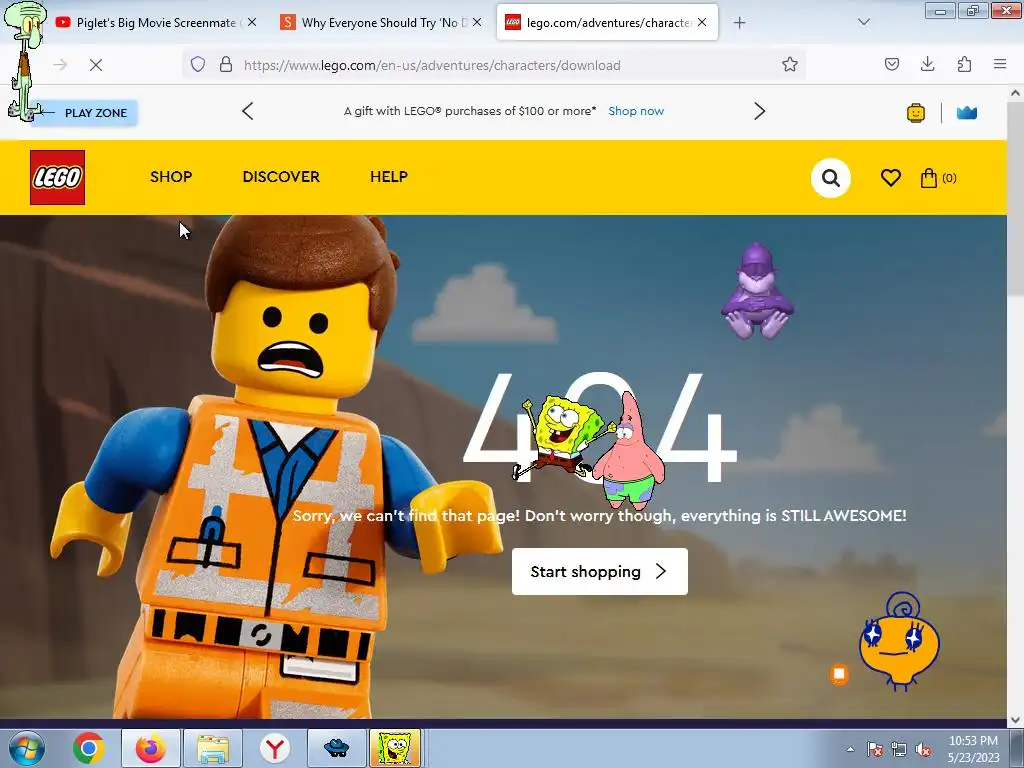Open the HELP menu
Screen dimensions: 1024x768
(x=389, y=177)
